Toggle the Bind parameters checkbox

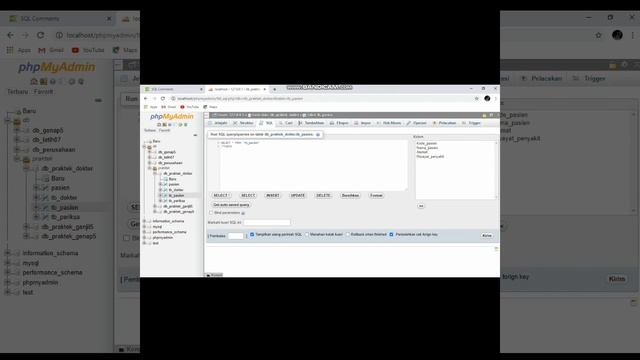click(x=211, y=213)
